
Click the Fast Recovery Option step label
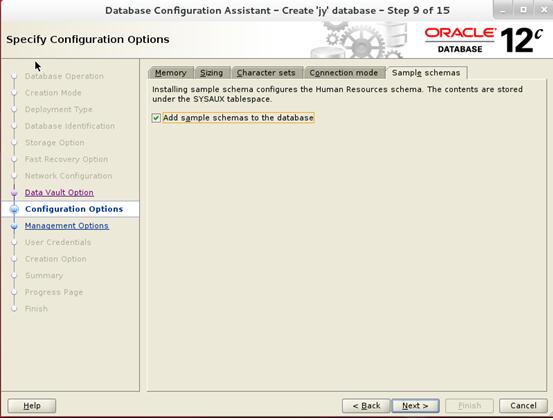point(66,159)
